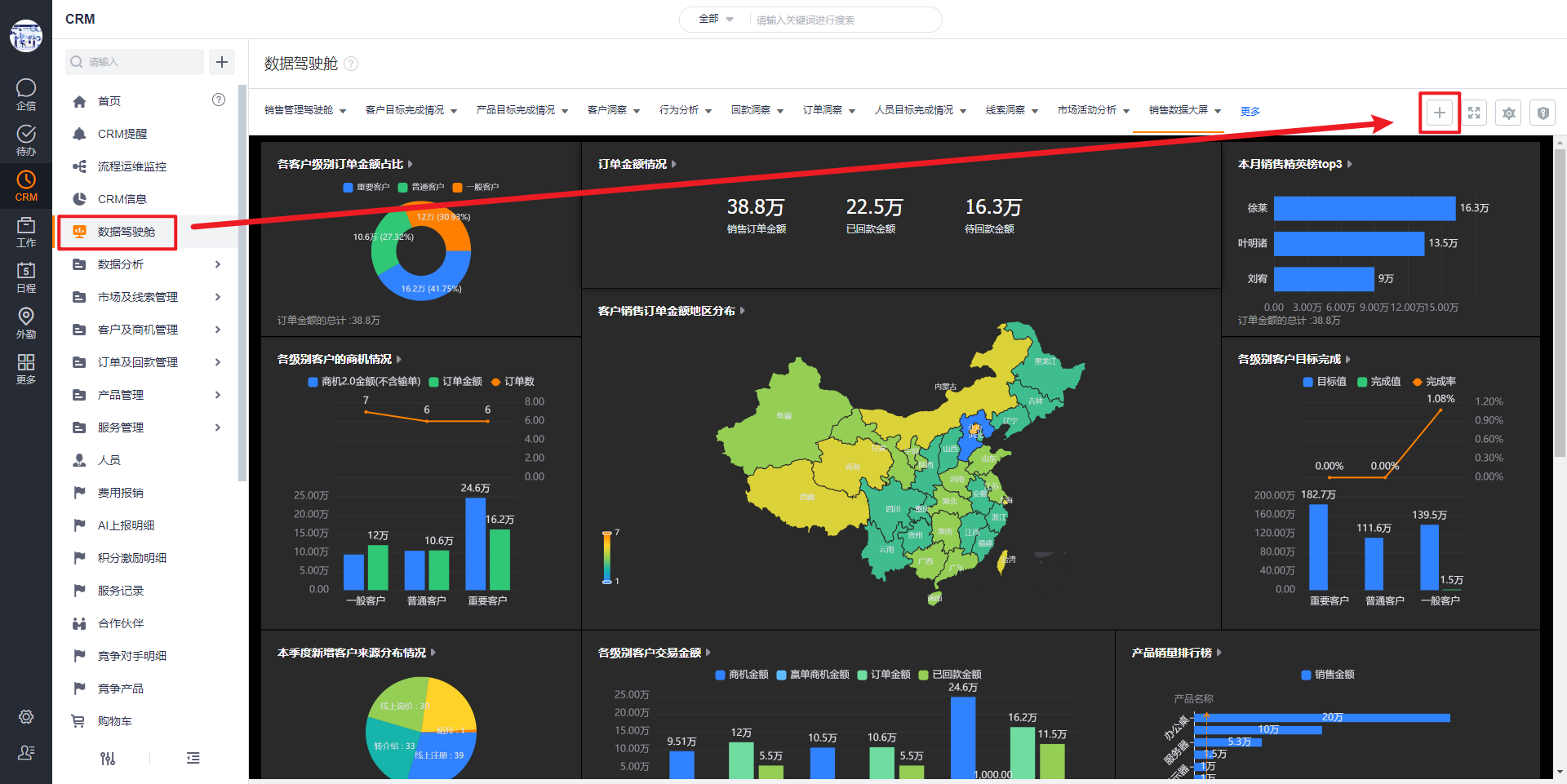Click the help icon next to 首页
This screenshot has height=784, width=1567.
click(219, 100)
